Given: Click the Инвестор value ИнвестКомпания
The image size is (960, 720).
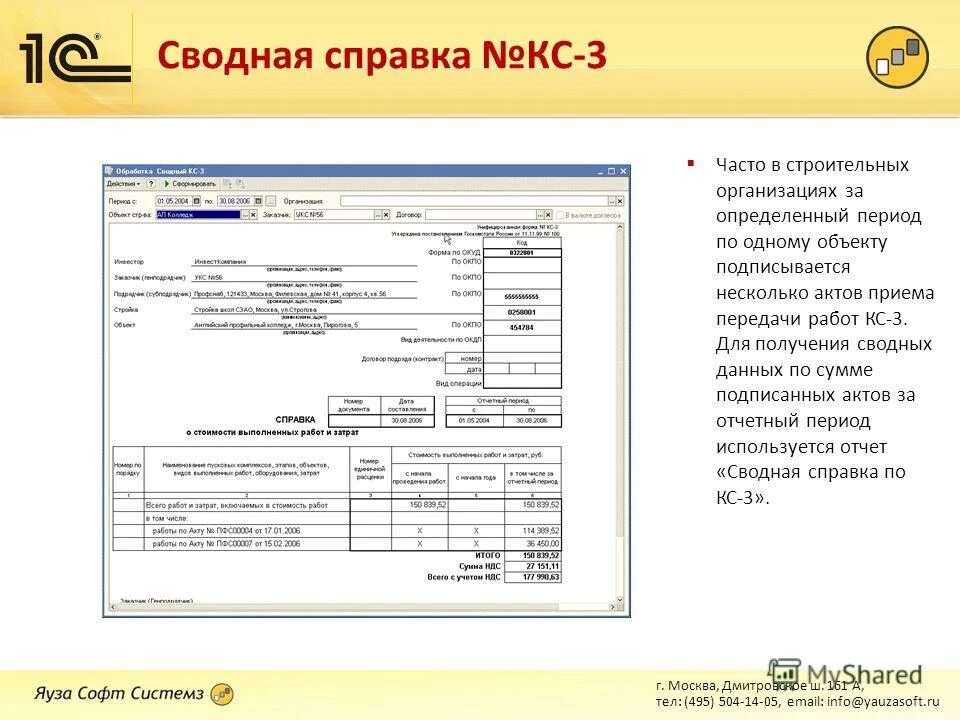Looking at the screenshot, I should click(220, 261).
